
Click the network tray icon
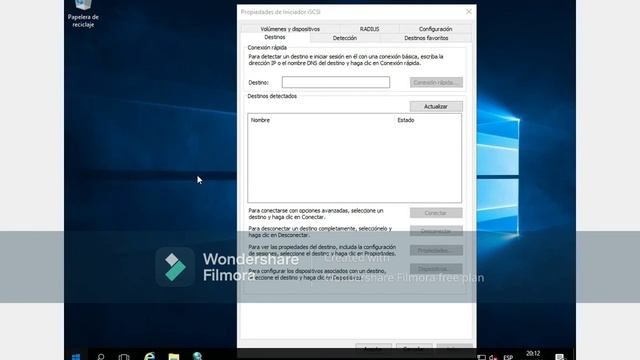(x=482, y=357)
